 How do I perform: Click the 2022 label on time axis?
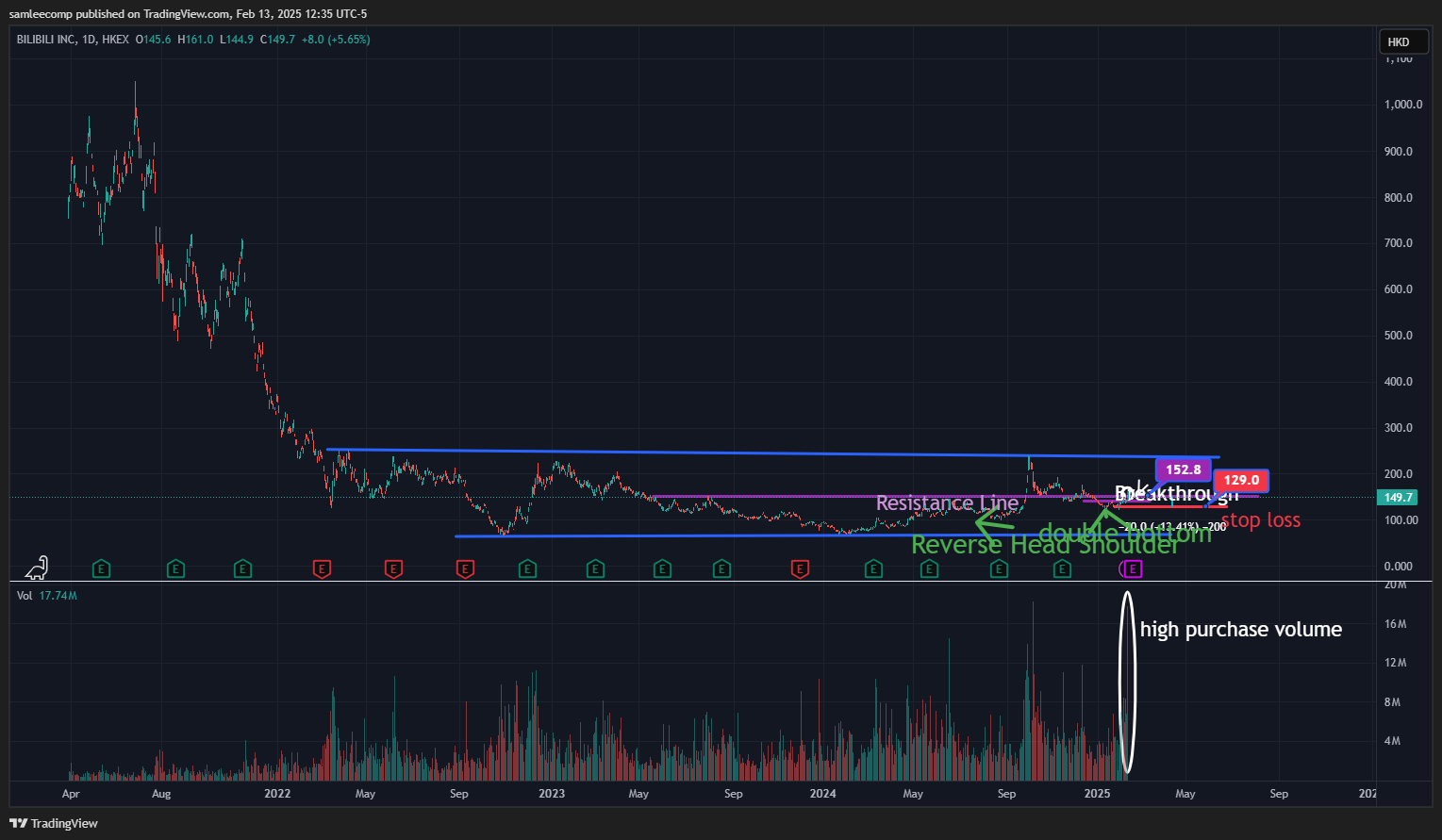click(277, 794)
